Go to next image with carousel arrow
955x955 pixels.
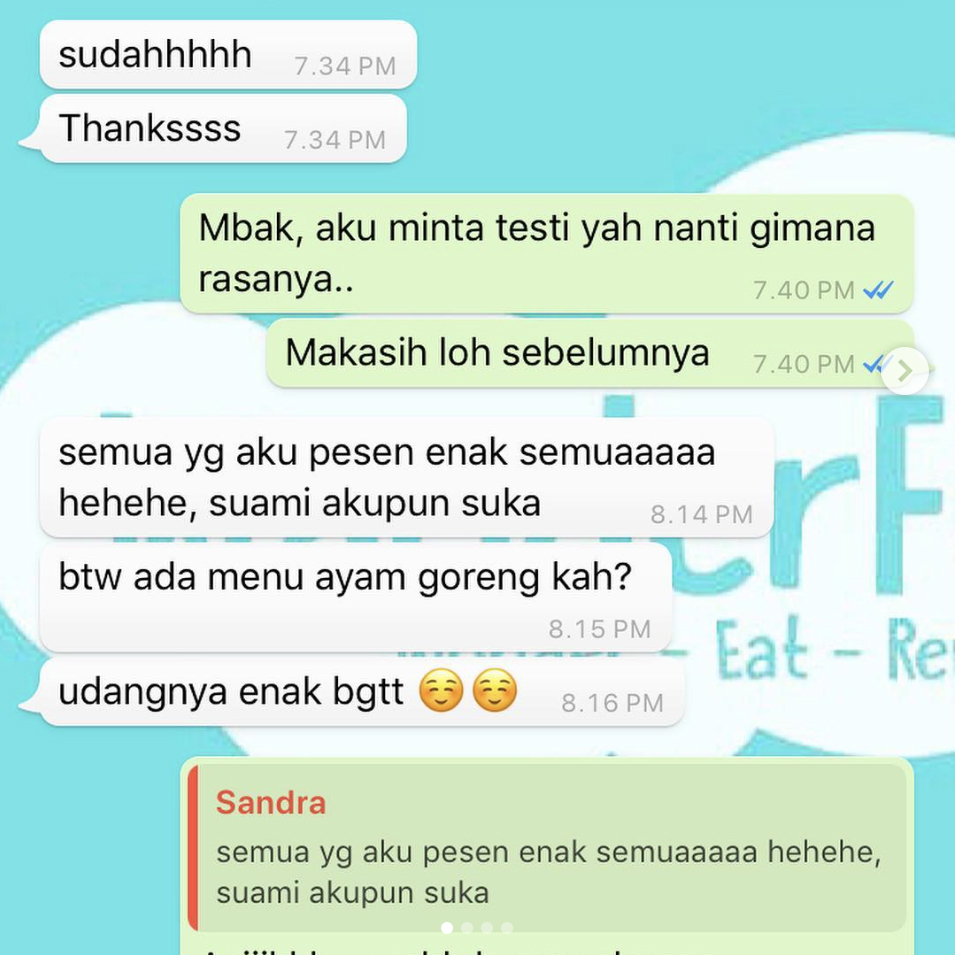(905, 370)
